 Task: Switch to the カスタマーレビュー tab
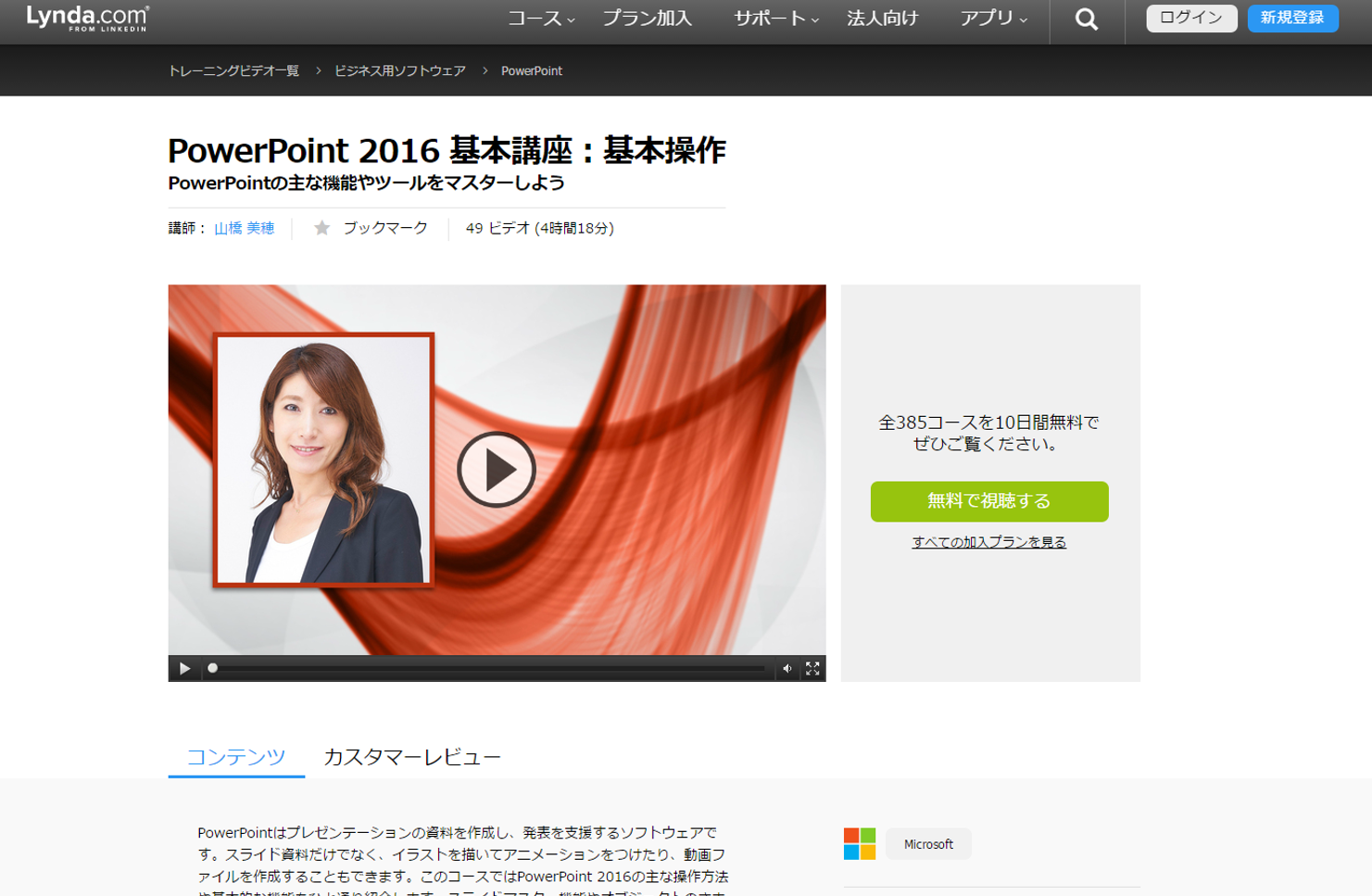coord(411,757)
